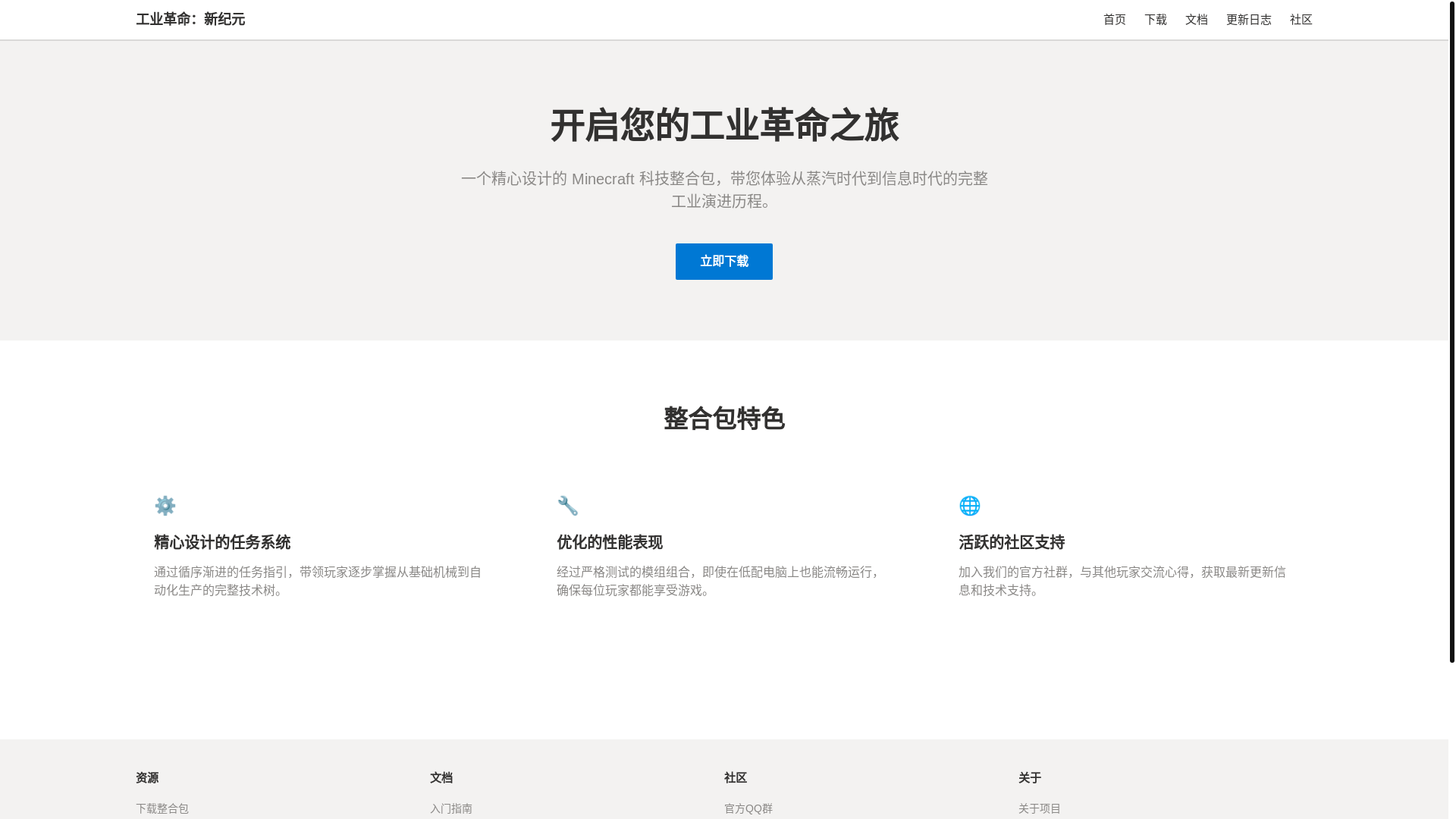Click the heading 开启您的工业革命之旅
This screenshot has width=1456, height=819.
724,126
